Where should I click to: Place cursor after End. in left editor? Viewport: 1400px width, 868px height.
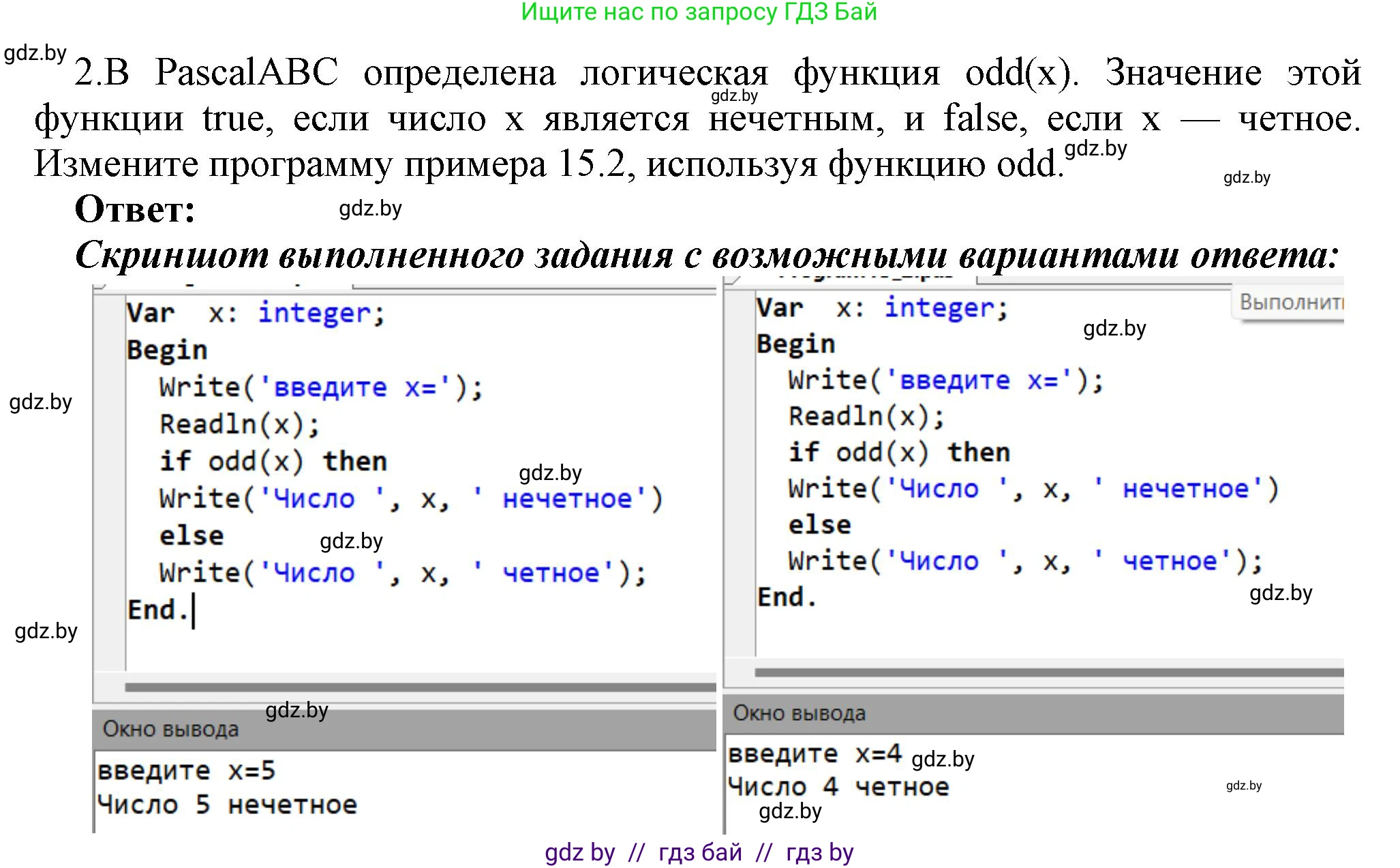coord(194,610)
